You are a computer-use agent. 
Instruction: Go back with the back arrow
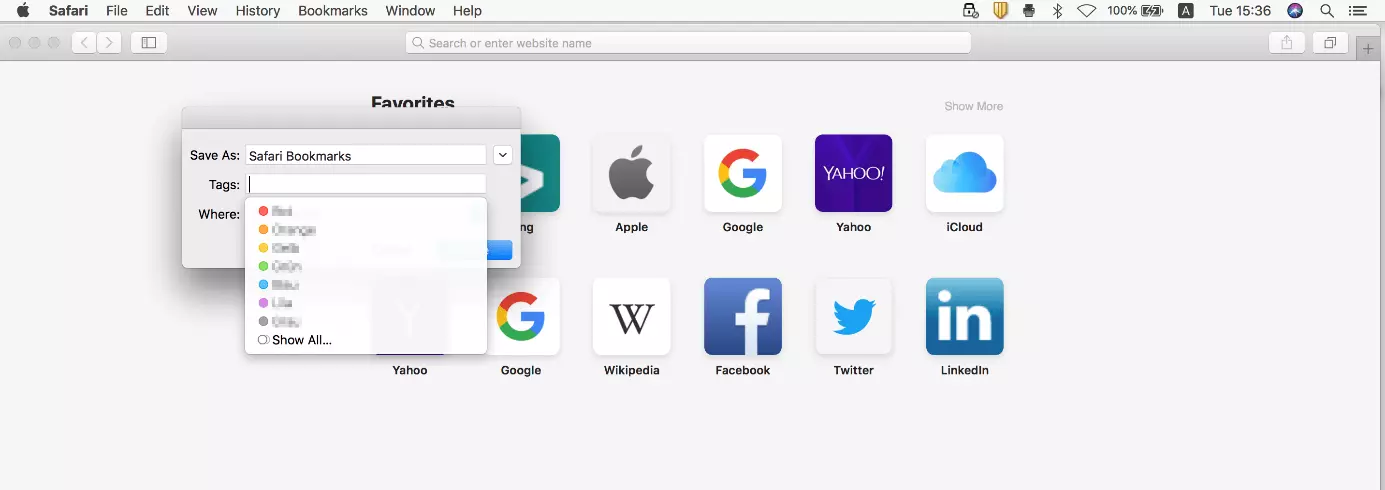click(84, 43)
